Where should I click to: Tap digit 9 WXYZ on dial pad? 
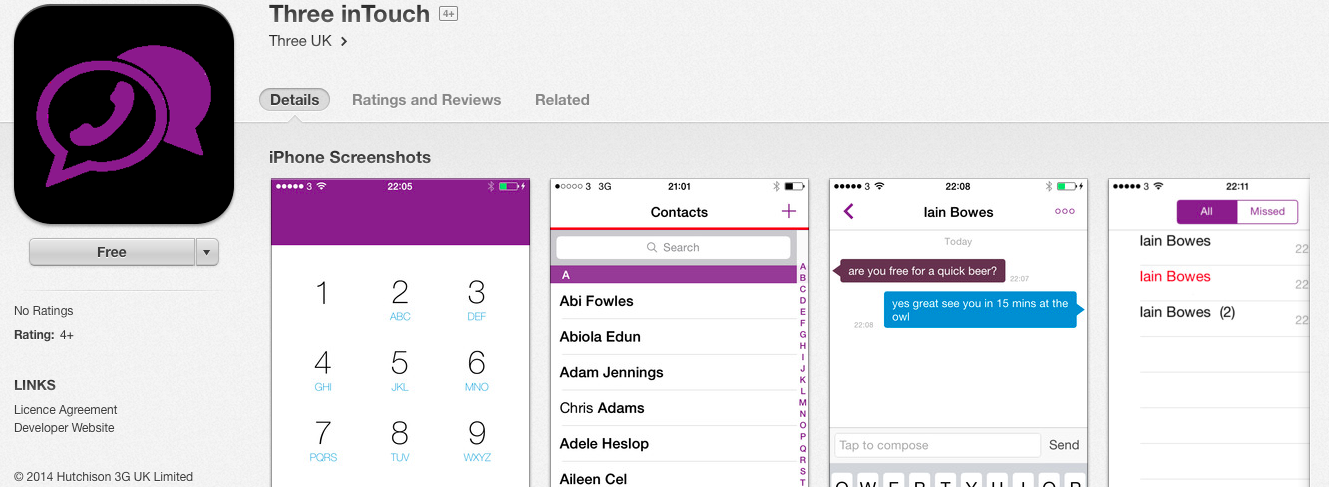477,441
